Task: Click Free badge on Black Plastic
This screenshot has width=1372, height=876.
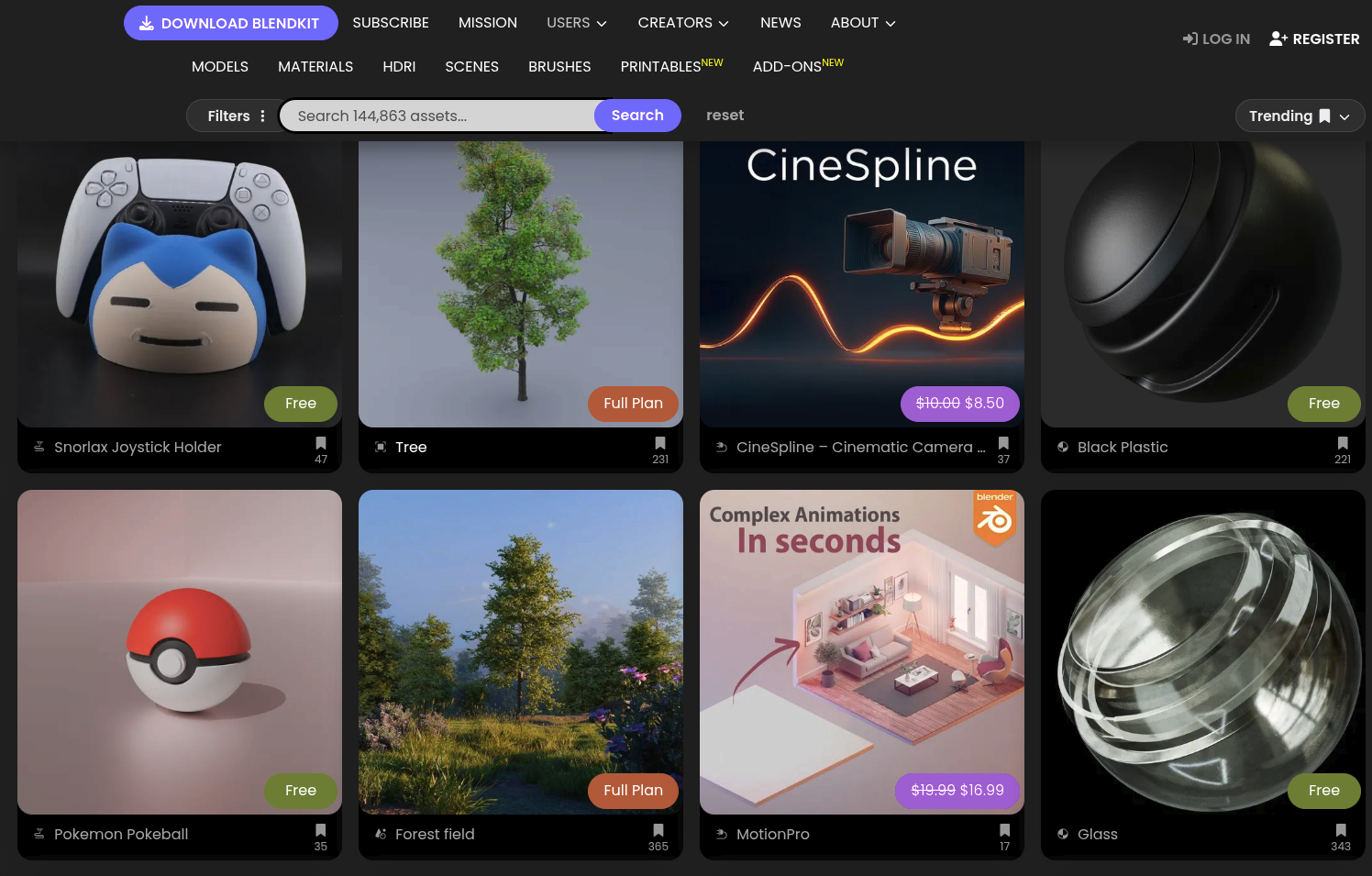Action: coord(1324,404)
